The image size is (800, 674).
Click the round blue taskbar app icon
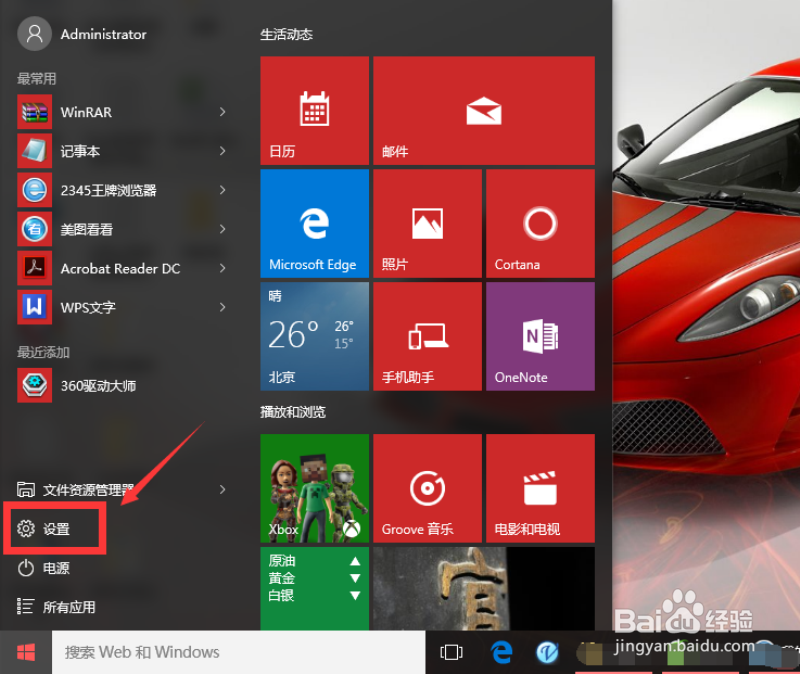pyautogui.click(x=547, y=652)
